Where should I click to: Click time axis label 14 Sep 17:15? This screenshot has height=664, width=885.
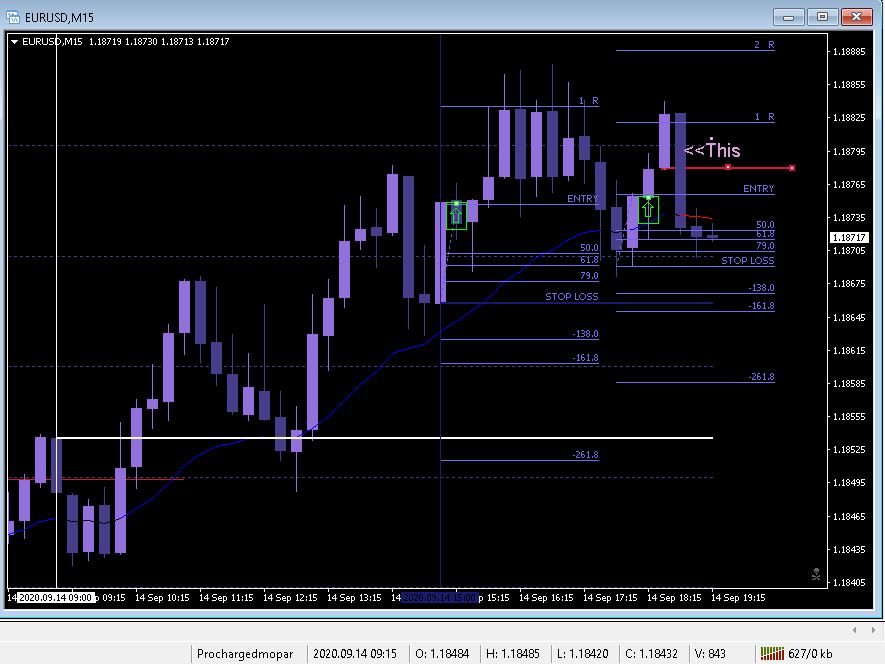click(610, 597)
